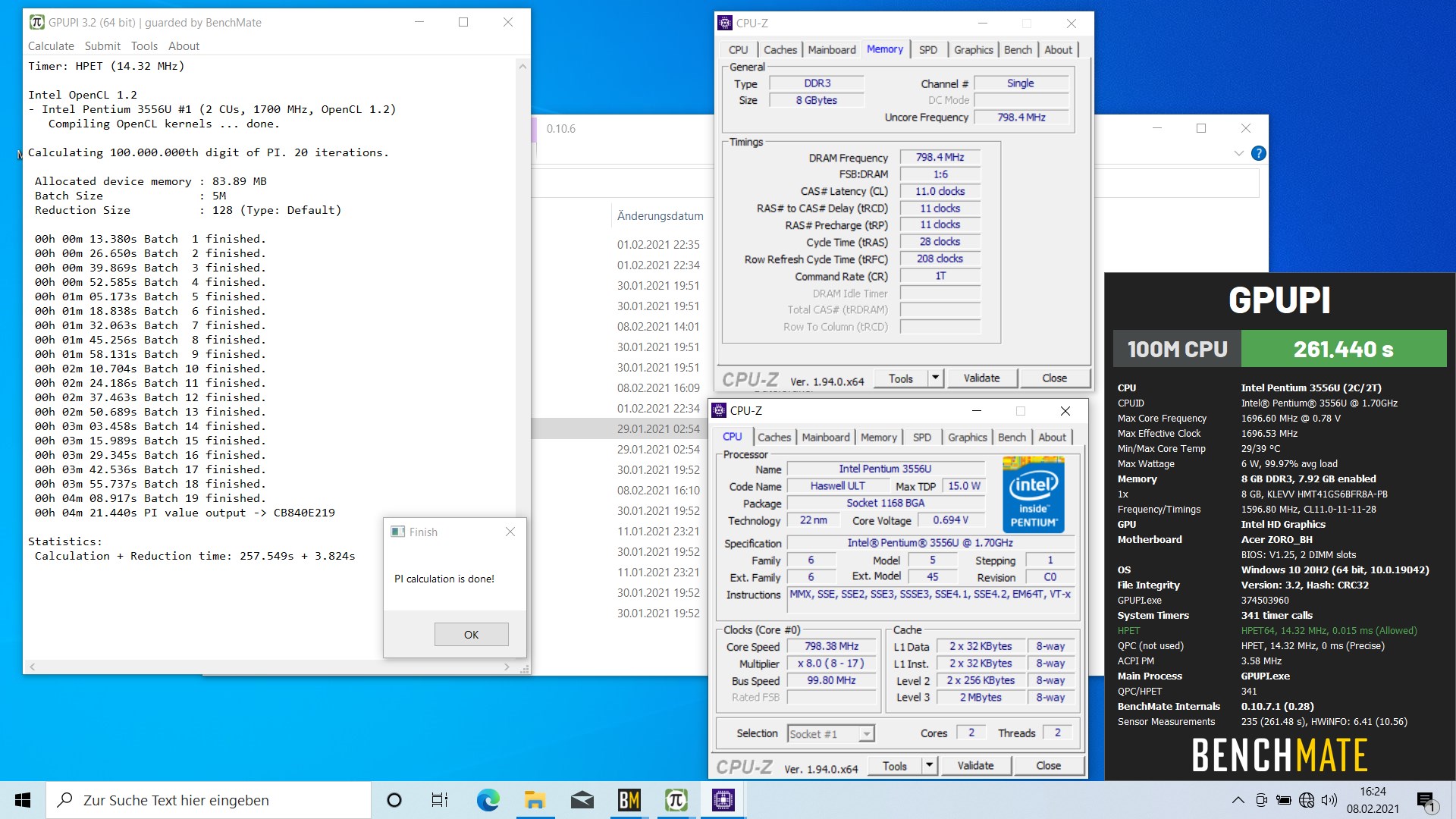Click the 261.440 s result in BenchMate
The width and height of the screenshot is (1456, 819).
point(1343,349)
